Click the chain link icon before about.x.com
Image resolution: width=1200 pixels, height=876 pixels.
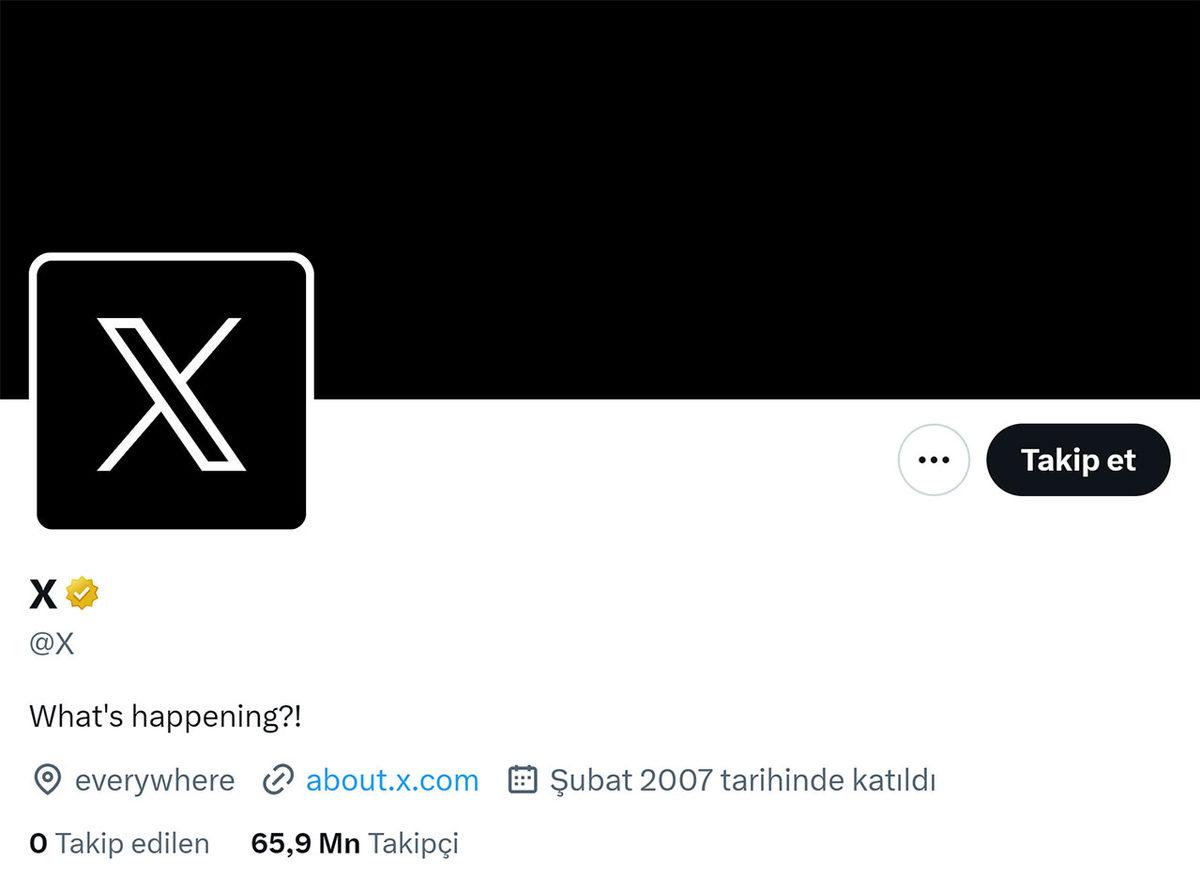point(277,780)
